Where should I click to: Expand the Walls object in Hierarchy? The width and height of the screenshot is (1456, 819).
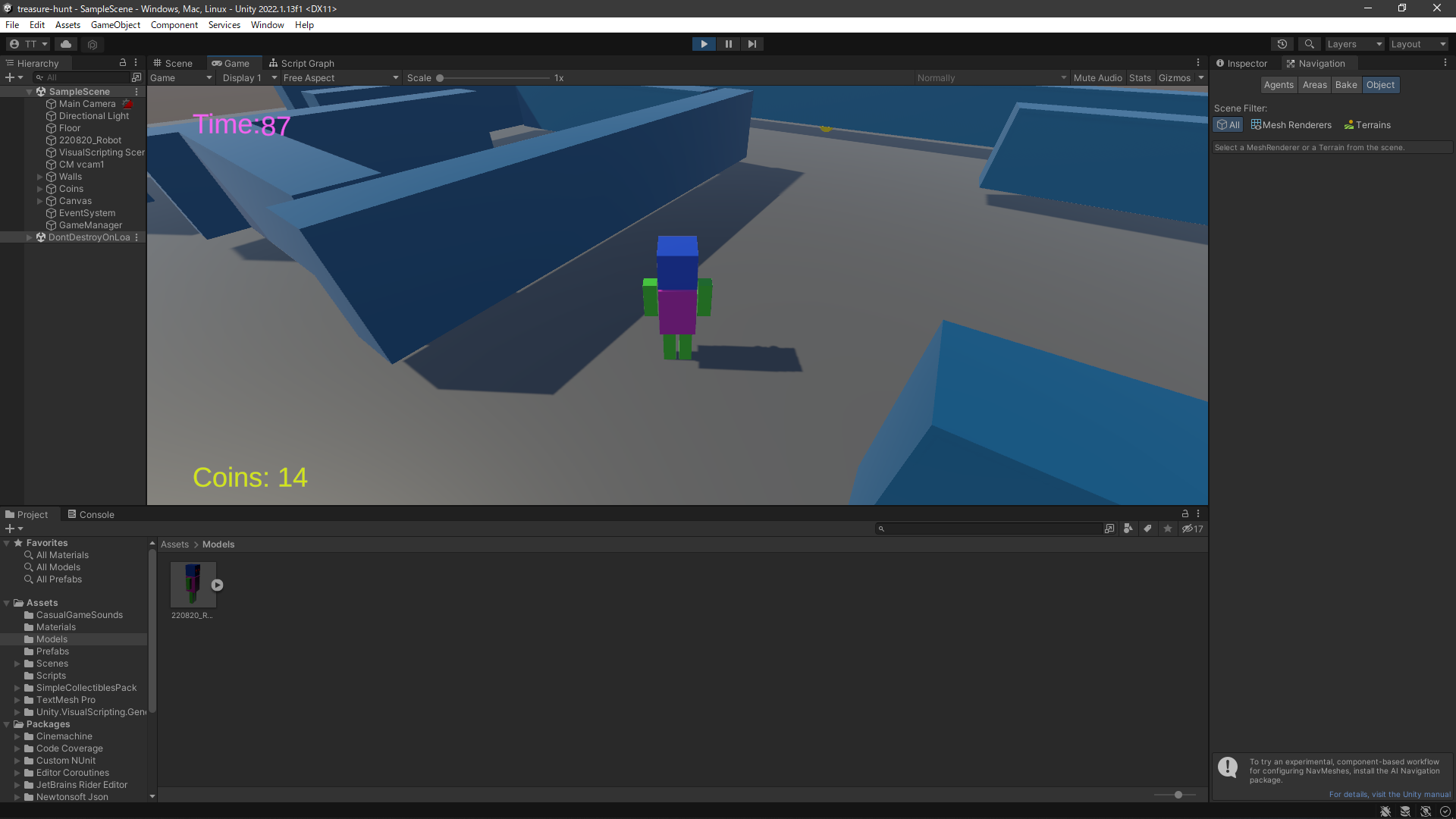40,177
